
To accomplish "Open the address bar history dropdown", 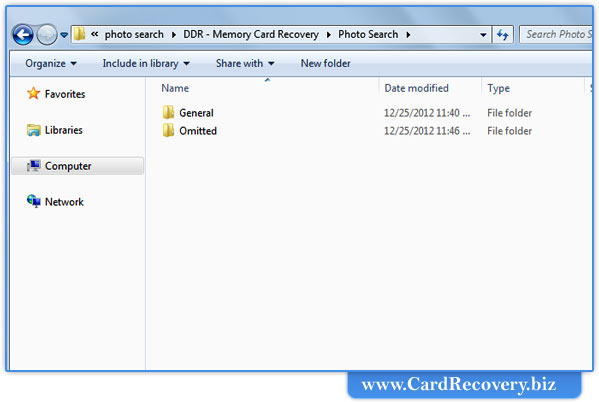I will [x=483, y=35].
